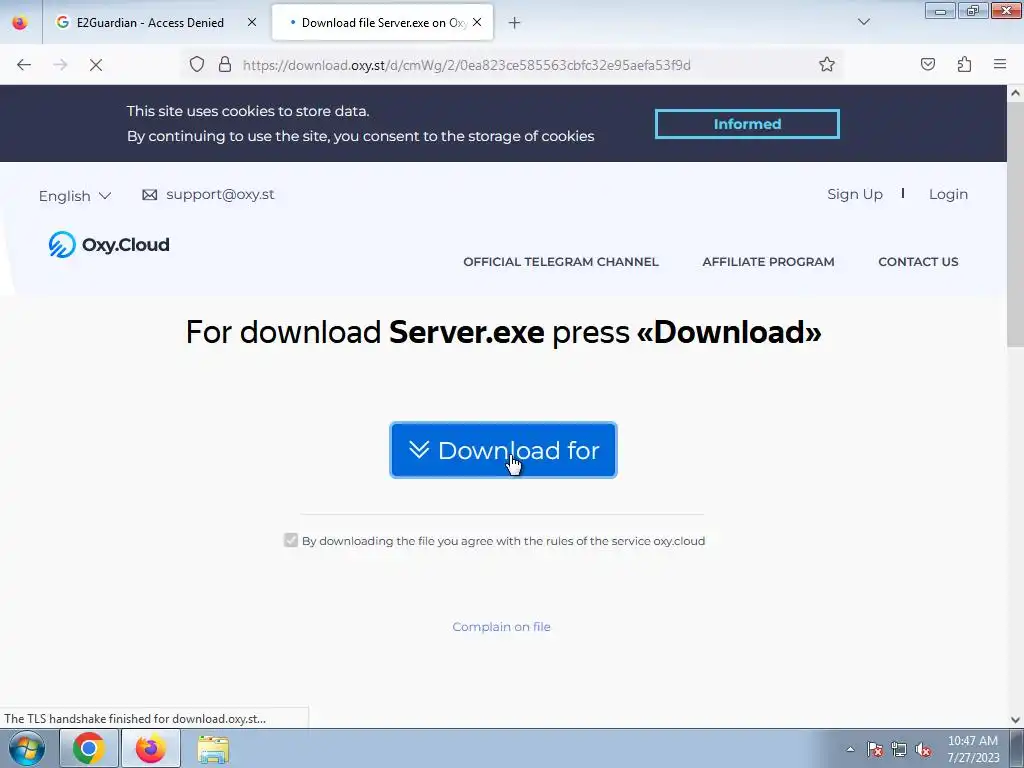1024x768 pixels.
Task: Select the Download file Server.exe tab
Action: (383, 23)
